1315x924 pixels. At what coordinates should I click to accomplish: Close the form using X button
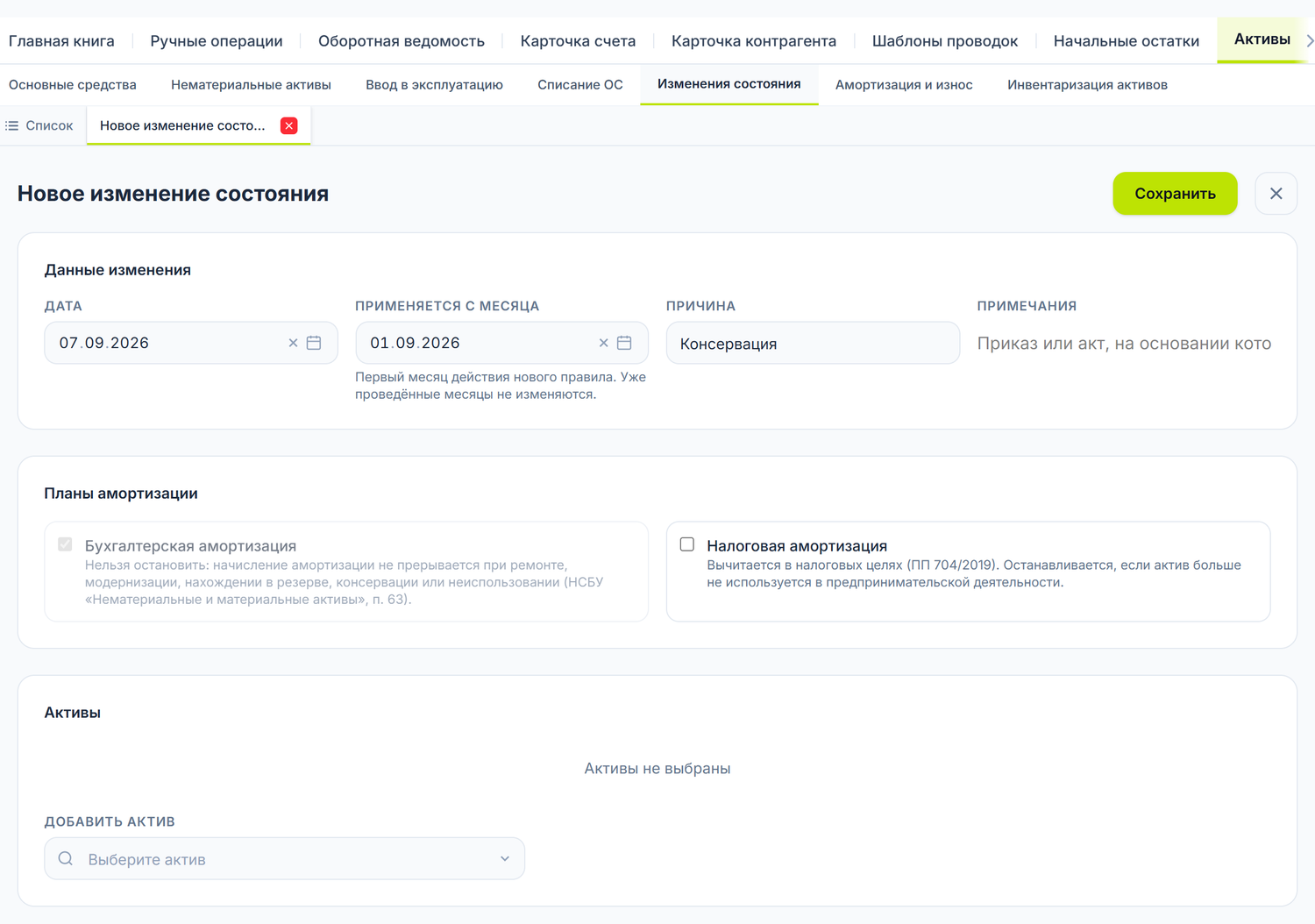tap(1276, 194)
